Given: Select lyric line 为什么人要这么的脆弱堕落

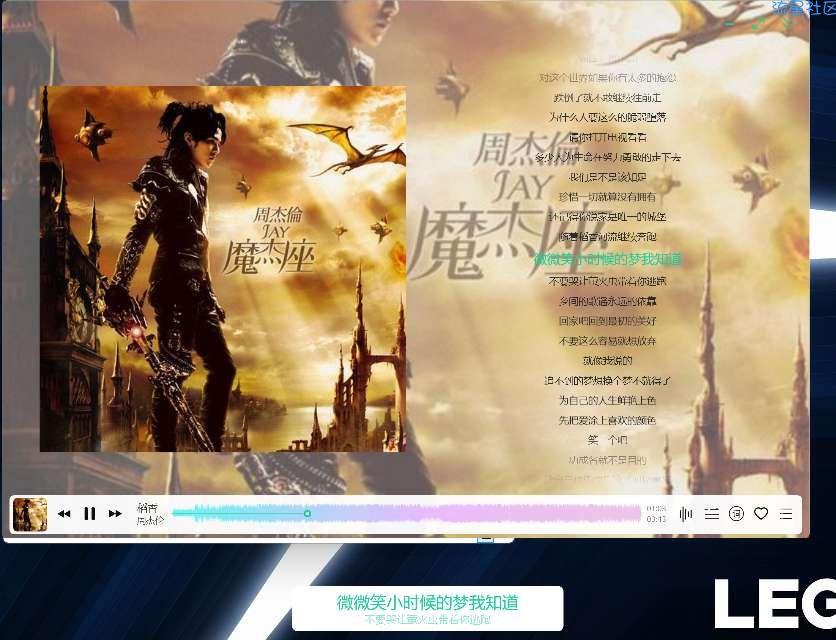Looking at the screenshot, I should (x=607, y=117).
